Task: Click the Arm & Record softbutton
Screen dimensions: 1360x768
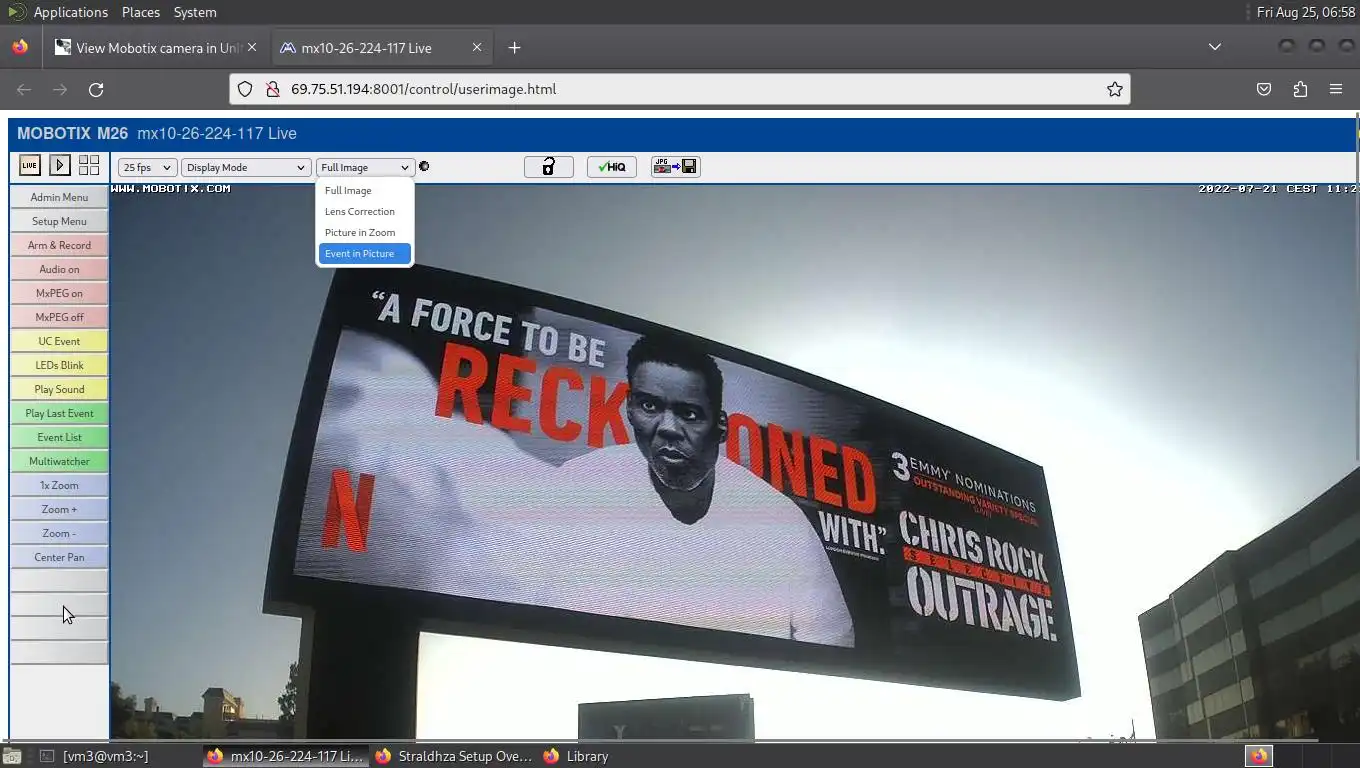Action: coord(59,245)
